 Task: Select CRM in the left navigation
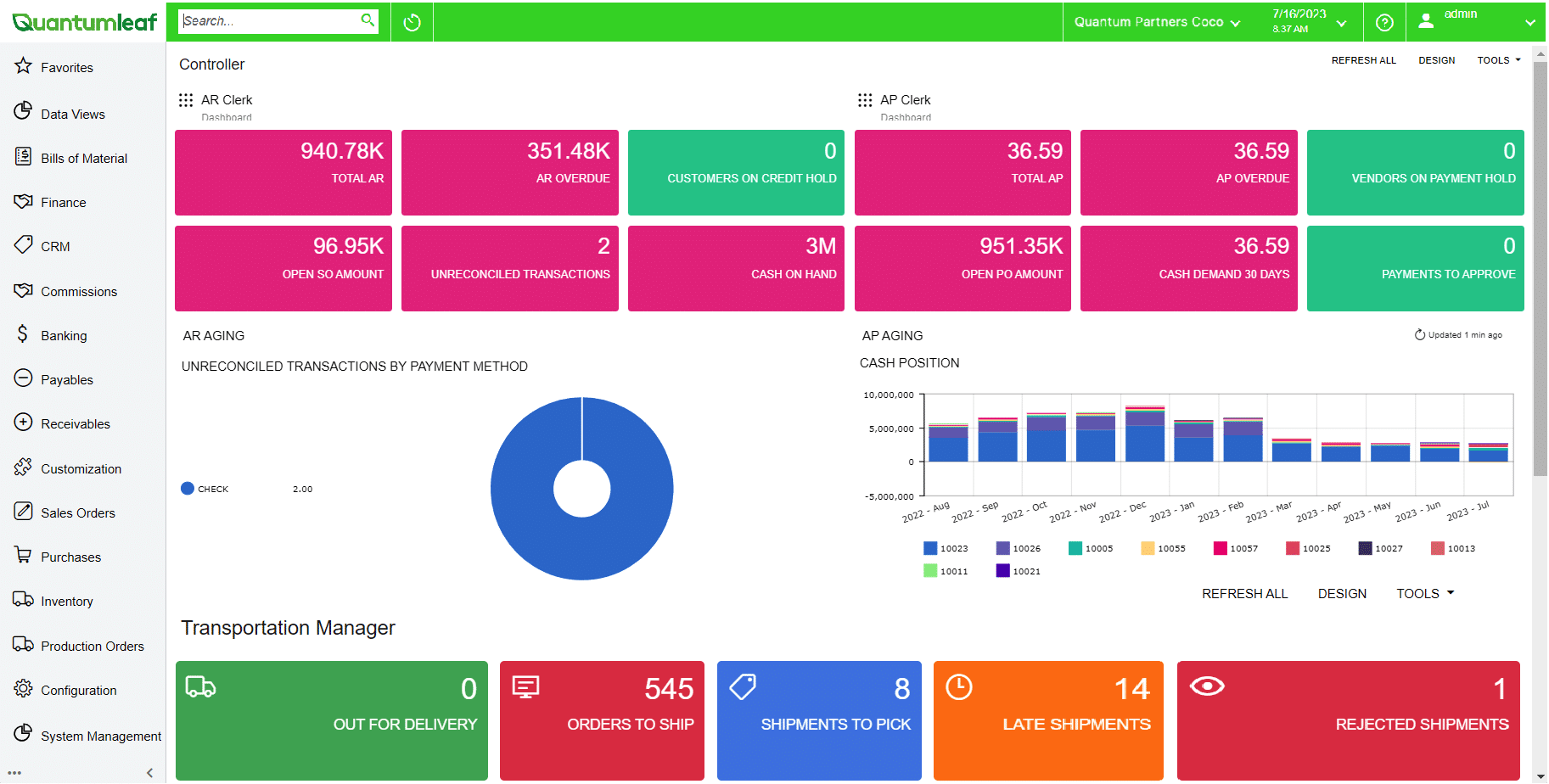click(x=42, y=246)
